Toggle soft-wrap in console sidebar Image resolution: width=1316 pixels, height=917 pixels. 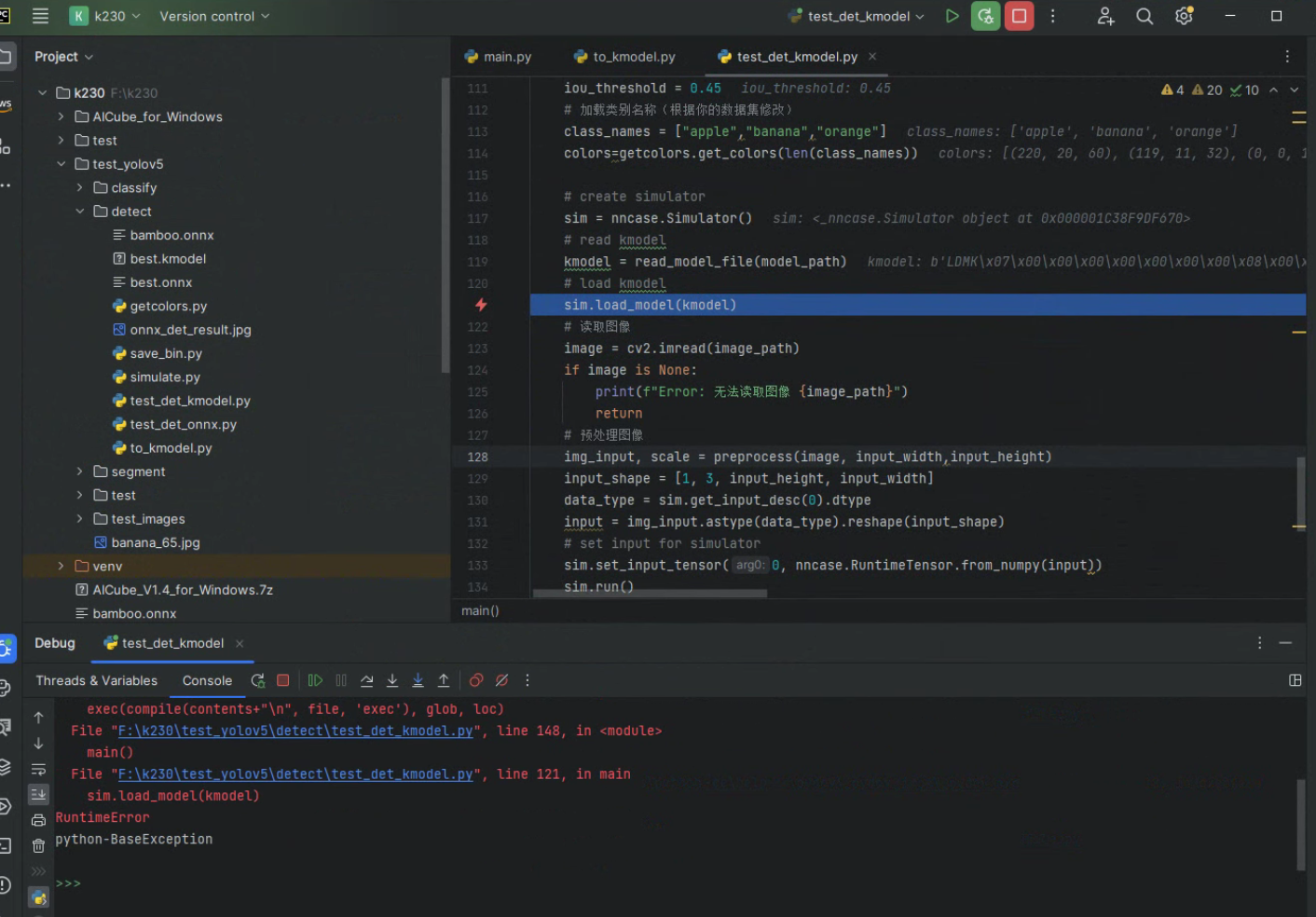pos(38,769)
